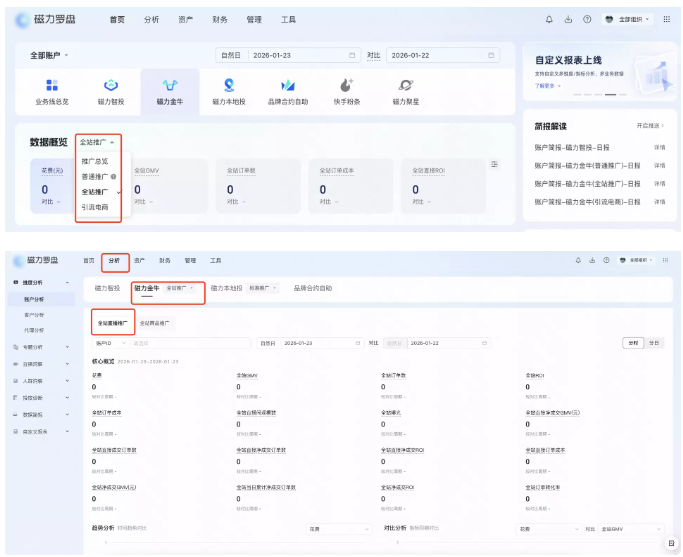
Task: Click the 了解更多 link on the banner
Action: coord(548,86)
